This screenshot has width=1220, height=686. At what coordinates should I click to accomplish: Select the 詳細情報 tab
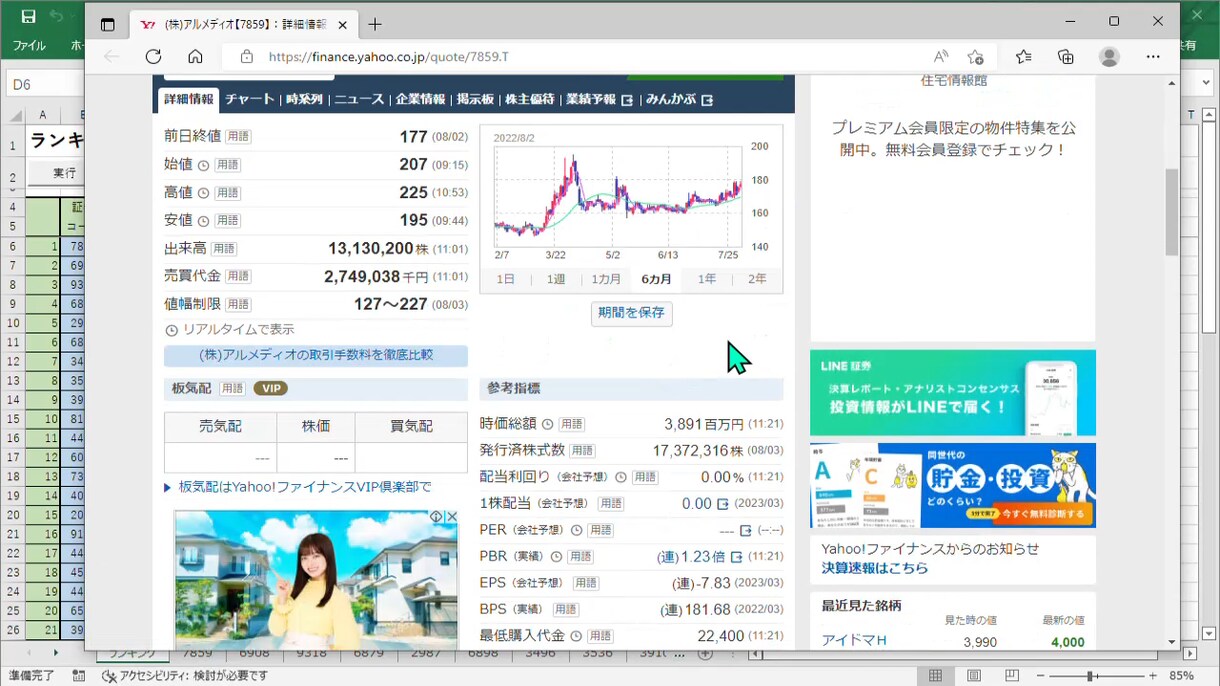pos(189,100)
